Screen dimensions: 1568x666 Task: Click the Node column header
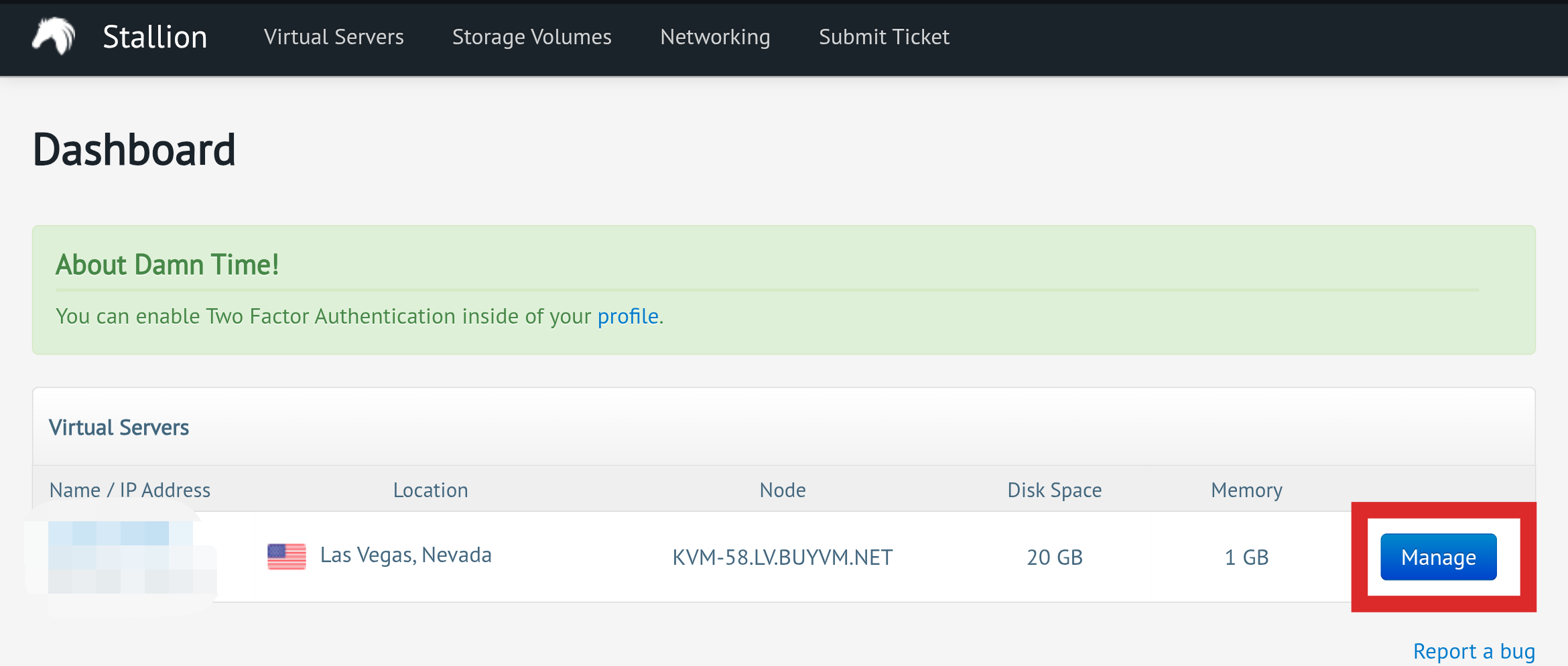[782, 490]
